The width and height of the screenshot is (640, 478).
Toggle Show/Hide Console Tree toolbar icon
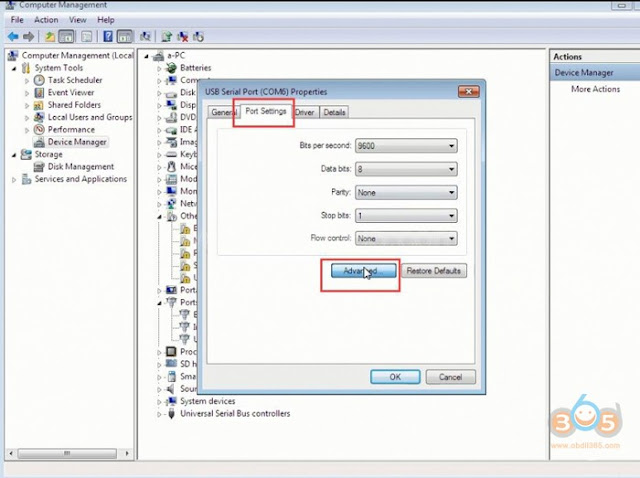click(66, 37)
